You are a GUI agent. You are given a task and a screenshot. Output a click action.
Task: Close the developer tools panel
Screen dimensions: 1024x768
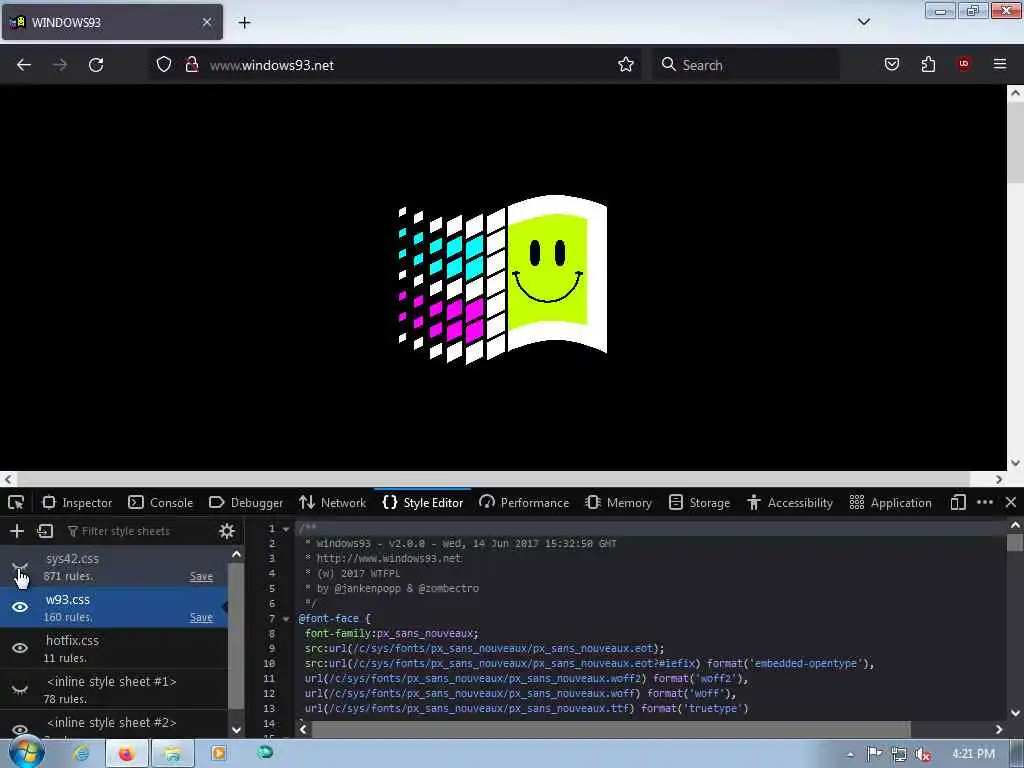pos(1011,502)
